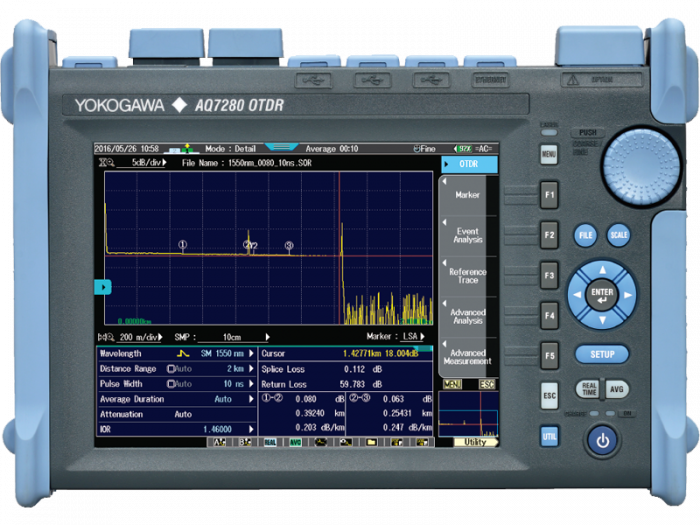Open the Advanced Analysis soft menu
This screenshot has width=700, height=525.
coord(468,317)
